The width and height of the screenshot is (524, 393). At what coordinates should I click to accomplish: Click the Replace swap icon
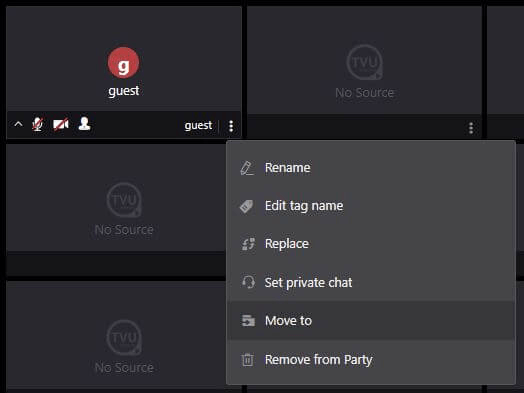tap(248, 244)
